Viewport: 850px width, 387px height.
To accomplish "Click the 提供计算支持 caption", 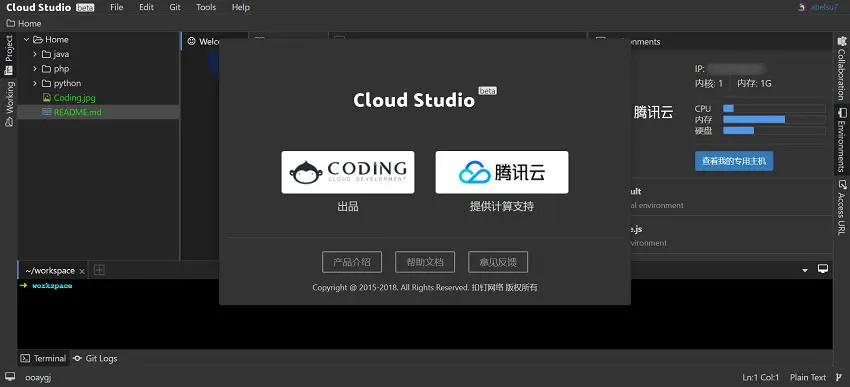I will click(502, 207).
